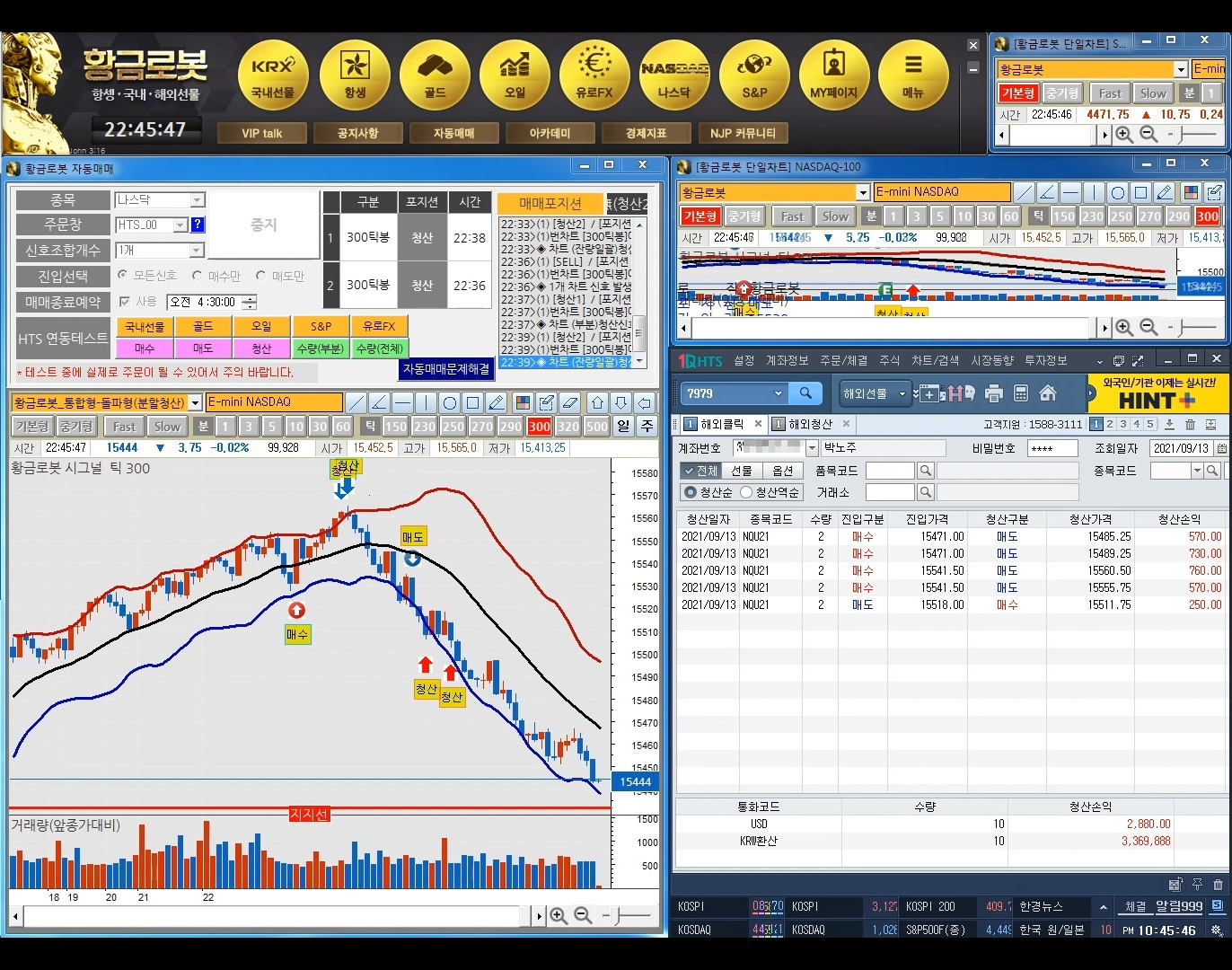
Task: Select vertical line tool in main chart toolbar
Action: [427, 402]
